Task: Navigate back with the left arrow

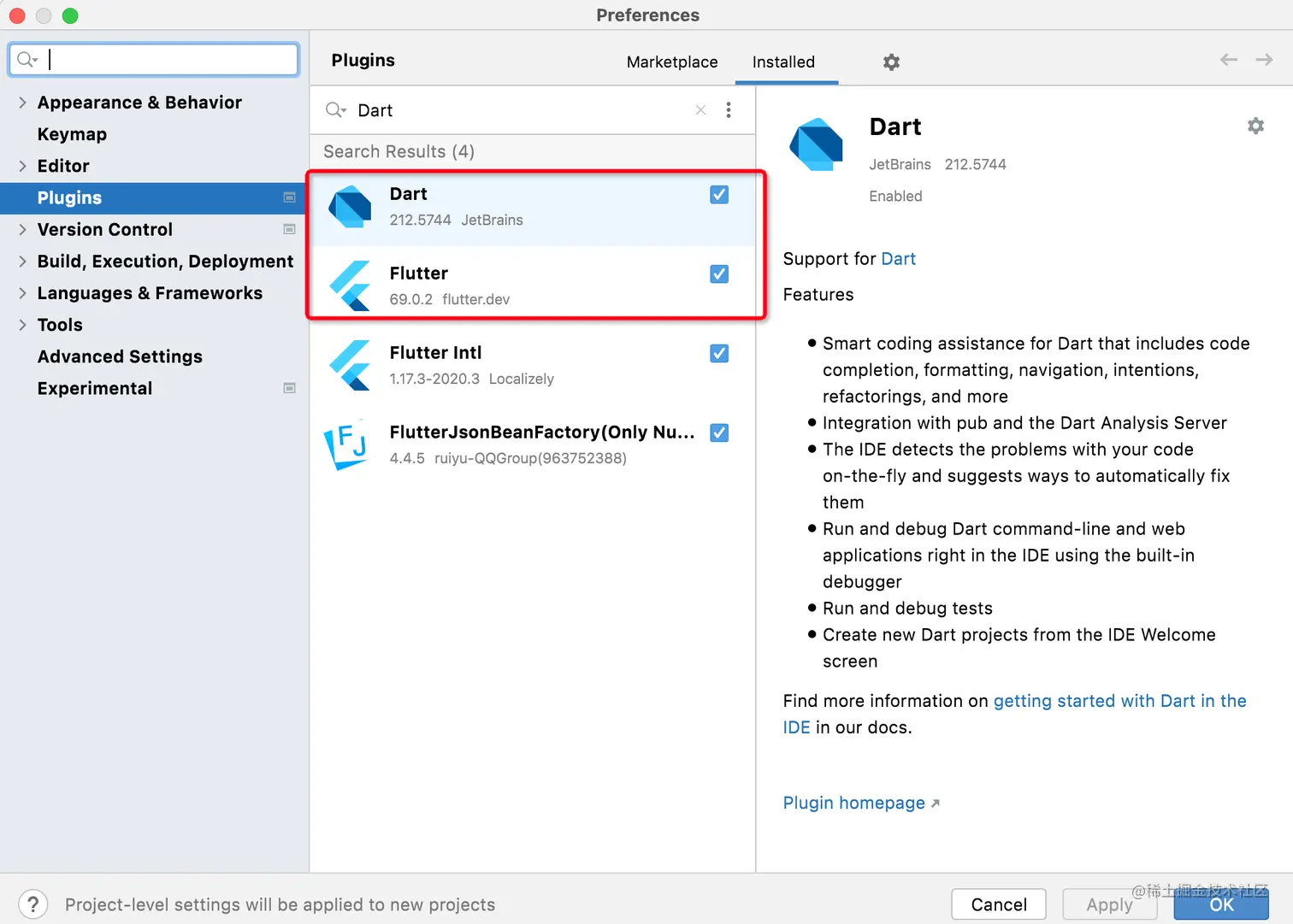Action: [x=1229, y=60]
